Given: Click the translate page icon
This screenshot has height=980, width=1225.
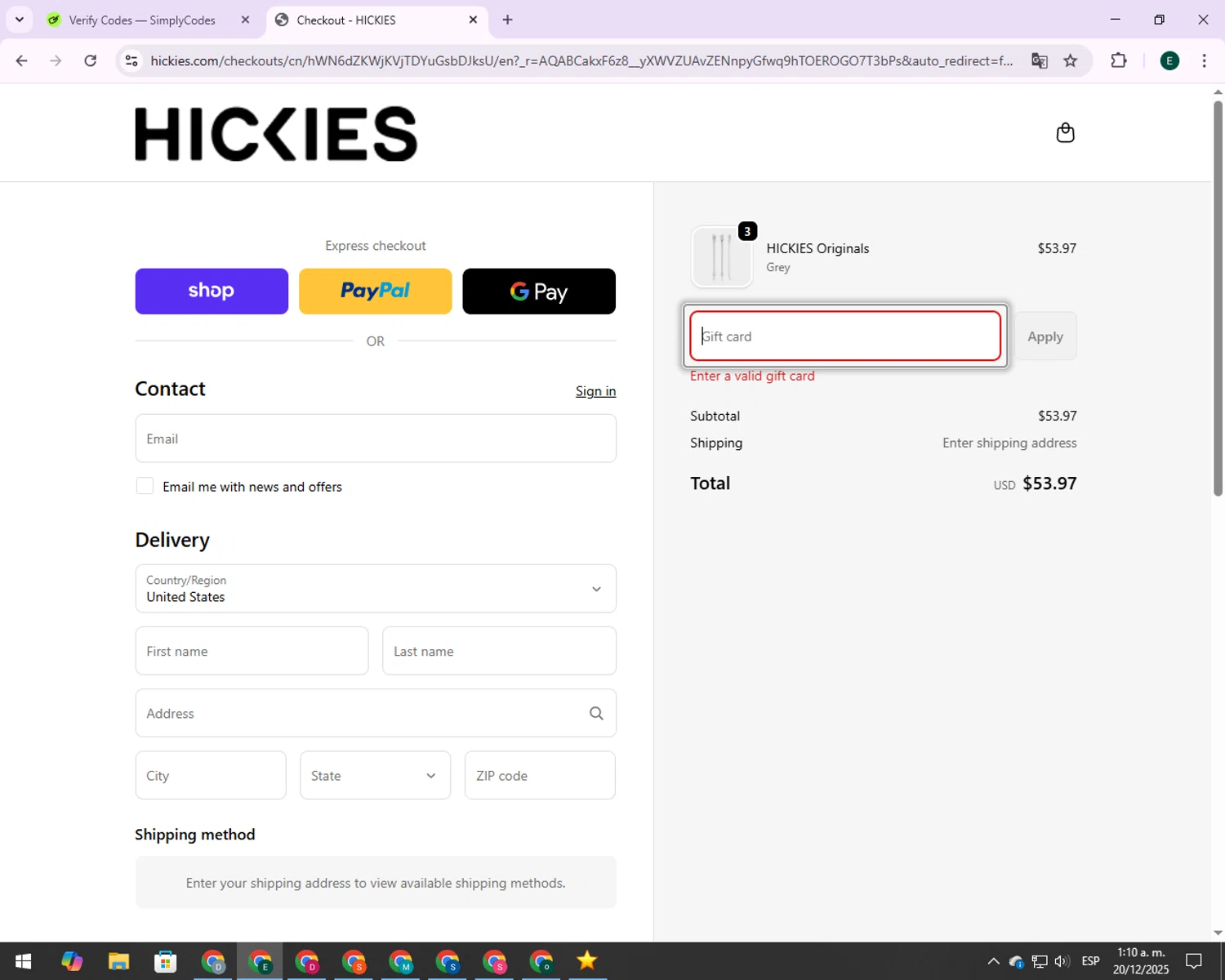Looking at the screenshot, I should click(x=1039, y=61).
